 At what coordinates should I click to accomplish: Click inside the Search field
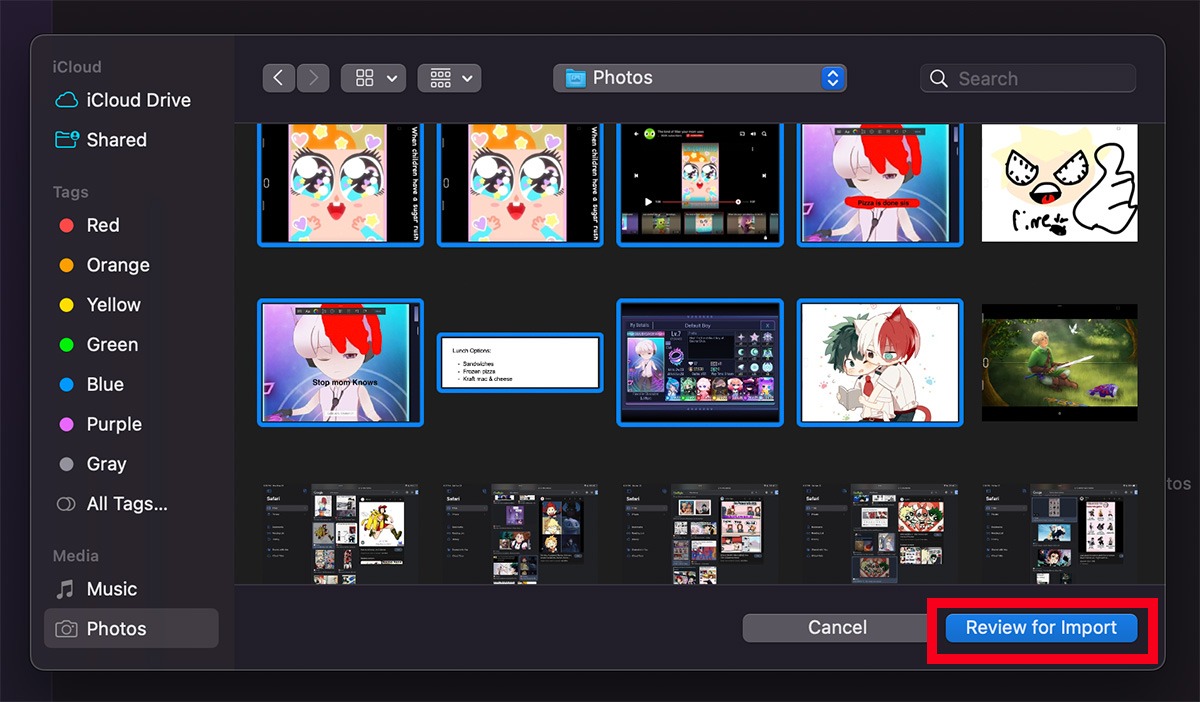coord(1030,78)
